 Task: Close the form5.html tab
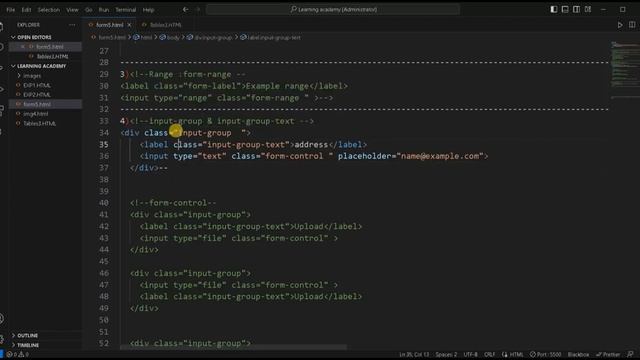coord(129,25)
